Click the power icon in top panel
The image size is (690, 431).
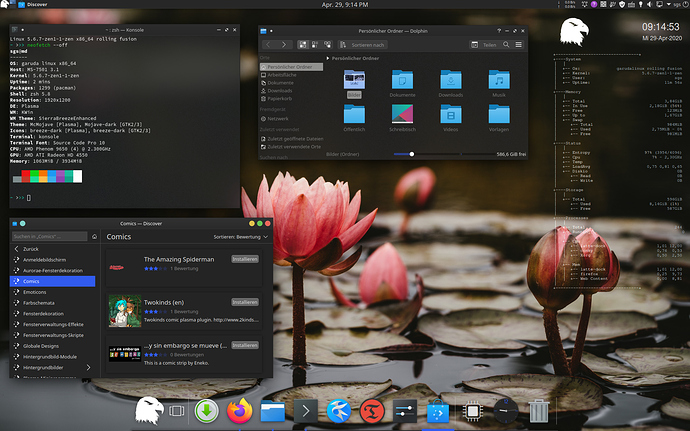[686, 4]
